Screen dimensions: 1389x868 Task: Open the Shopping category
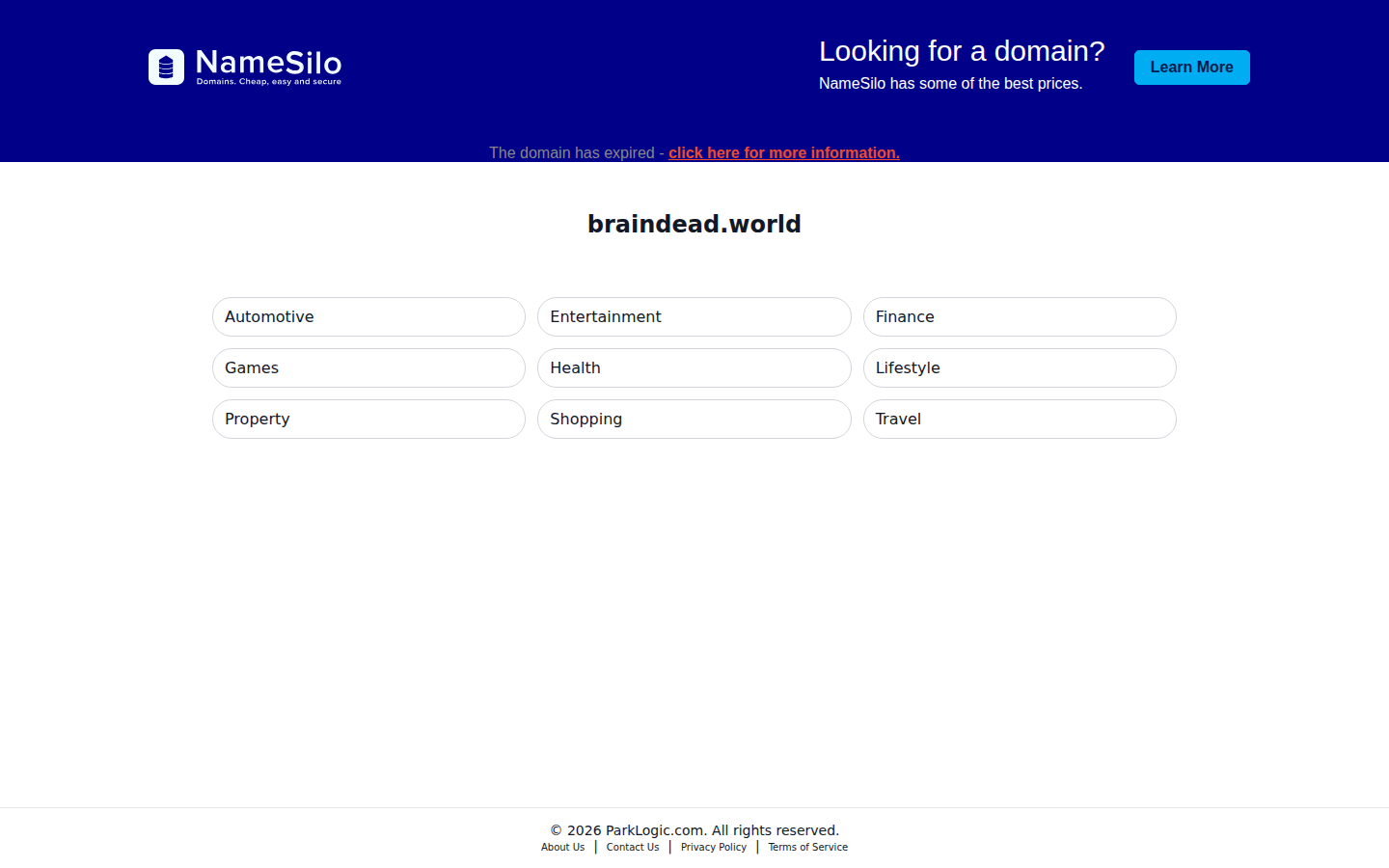(x=694, y=419)
